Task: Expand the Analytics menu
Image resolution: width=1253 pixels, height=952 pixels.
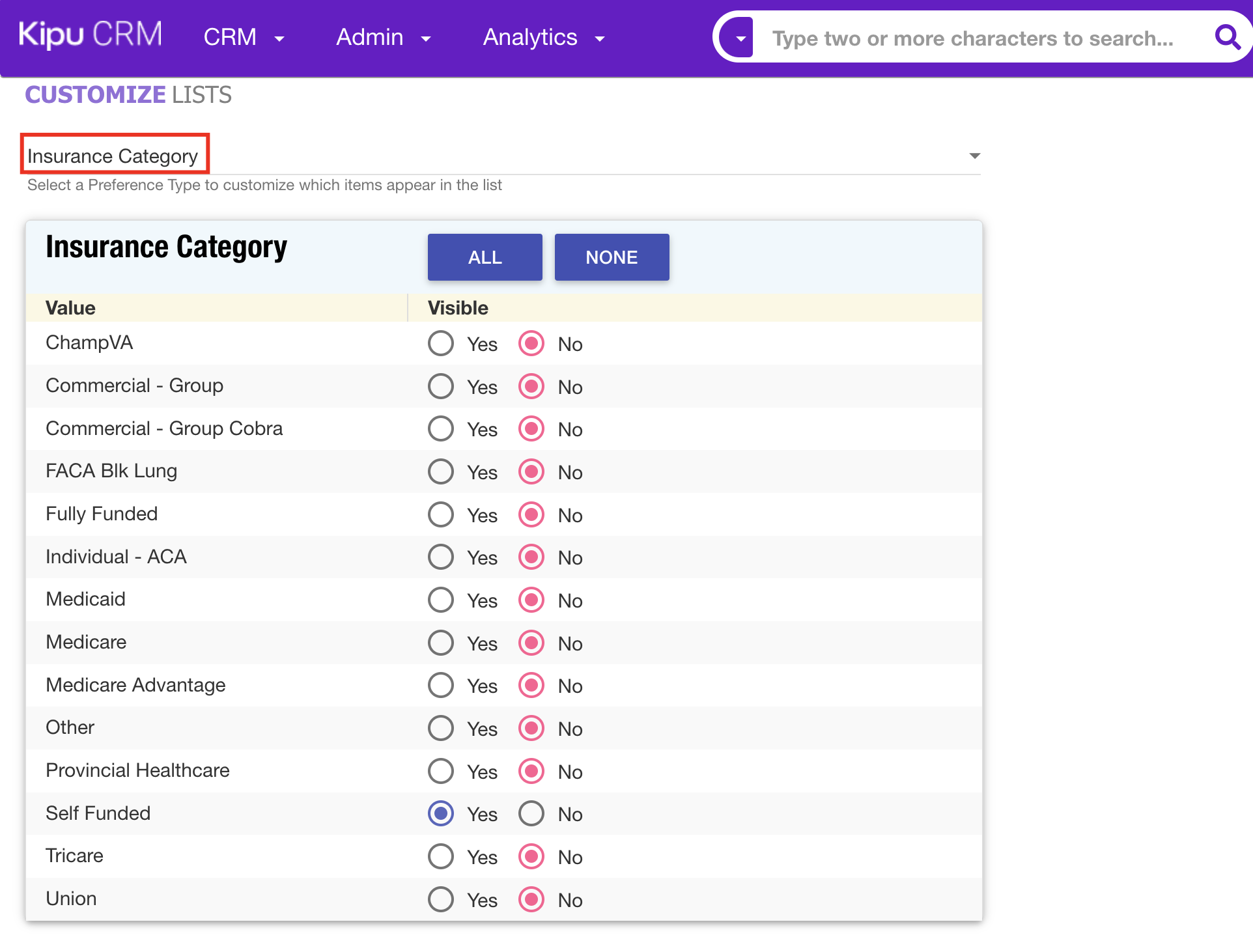Action: point(544,38)
